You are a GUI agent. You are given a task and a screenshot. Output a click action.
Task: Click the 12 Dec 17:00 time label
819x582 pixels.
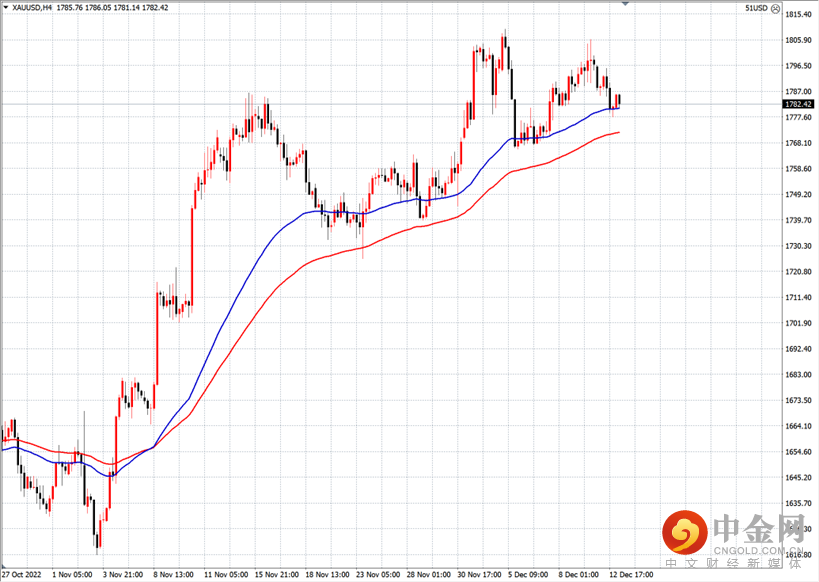tap(632, 575)
